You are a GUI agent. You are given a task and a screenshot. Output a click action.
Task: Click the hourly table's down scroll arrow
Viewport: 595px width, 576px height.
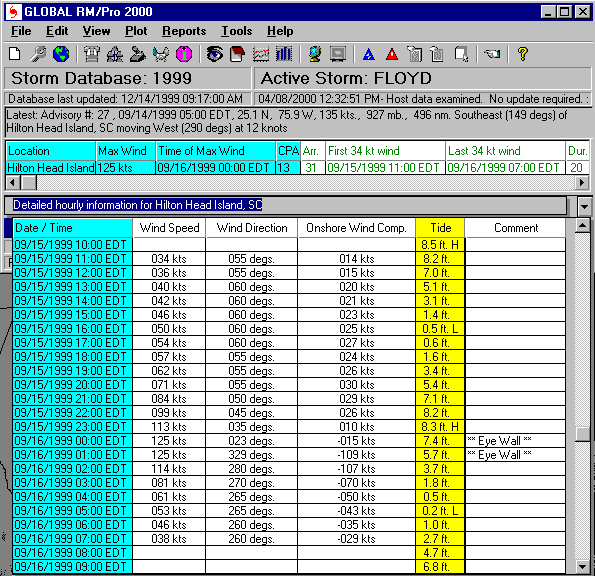(x=582, y=567)
